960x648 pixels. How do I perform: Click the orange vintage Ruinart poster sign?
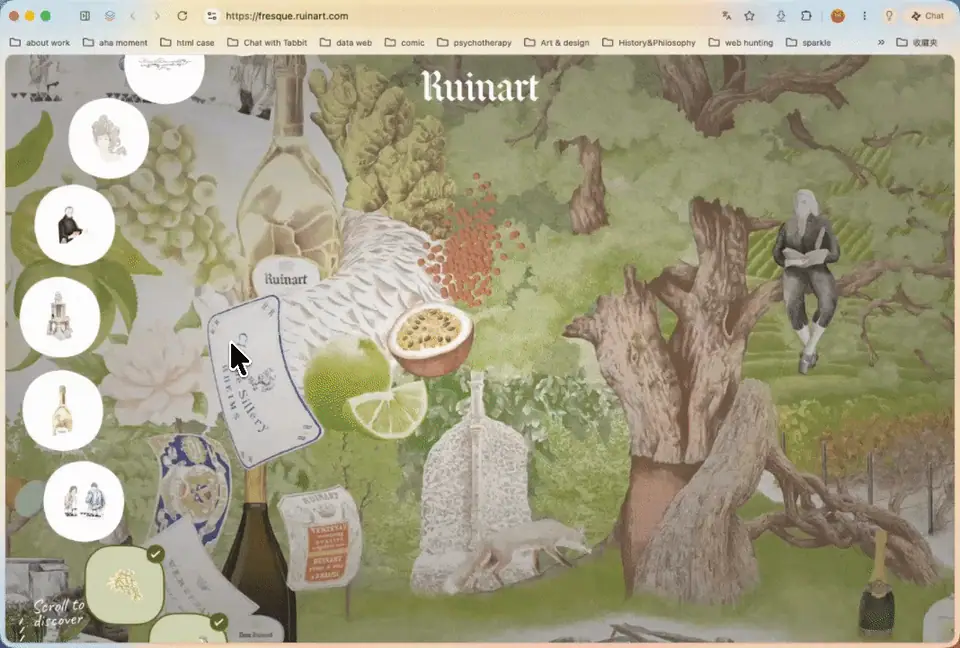321,538
